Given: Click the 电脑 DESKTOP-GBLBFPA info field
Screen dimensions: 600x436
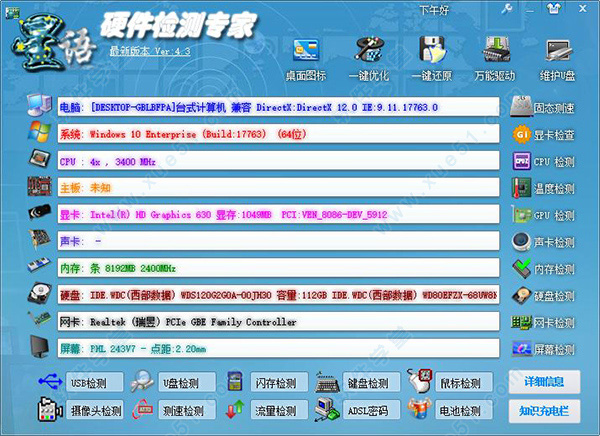Looking at the screenshot, I should tap(278, 107).
